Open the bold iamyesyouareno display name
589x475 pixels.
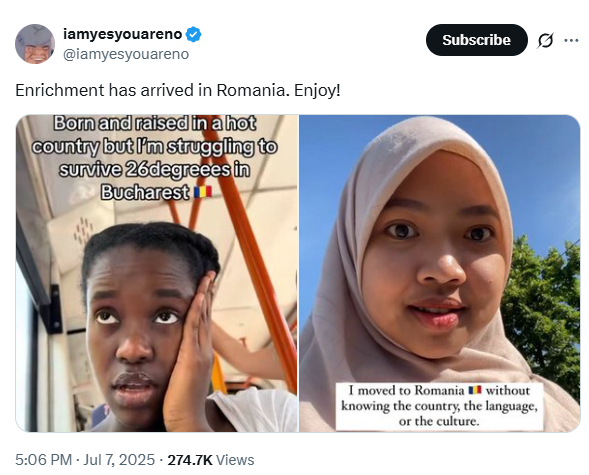tap(122, 34)
